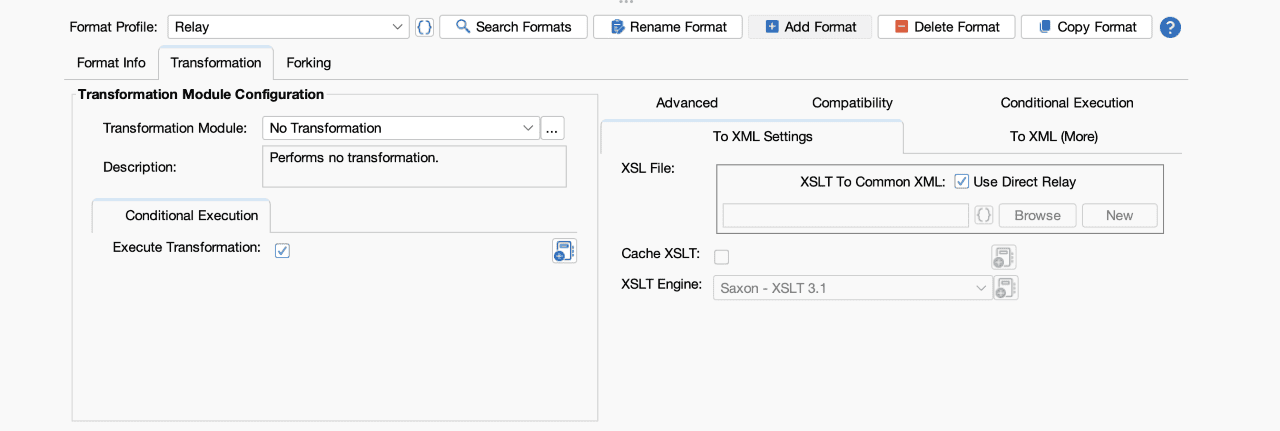The height and width of the screenshot is (431, 1280).
Task: Click the script icon beside Cache XSLT
Action: (1004, 257)
